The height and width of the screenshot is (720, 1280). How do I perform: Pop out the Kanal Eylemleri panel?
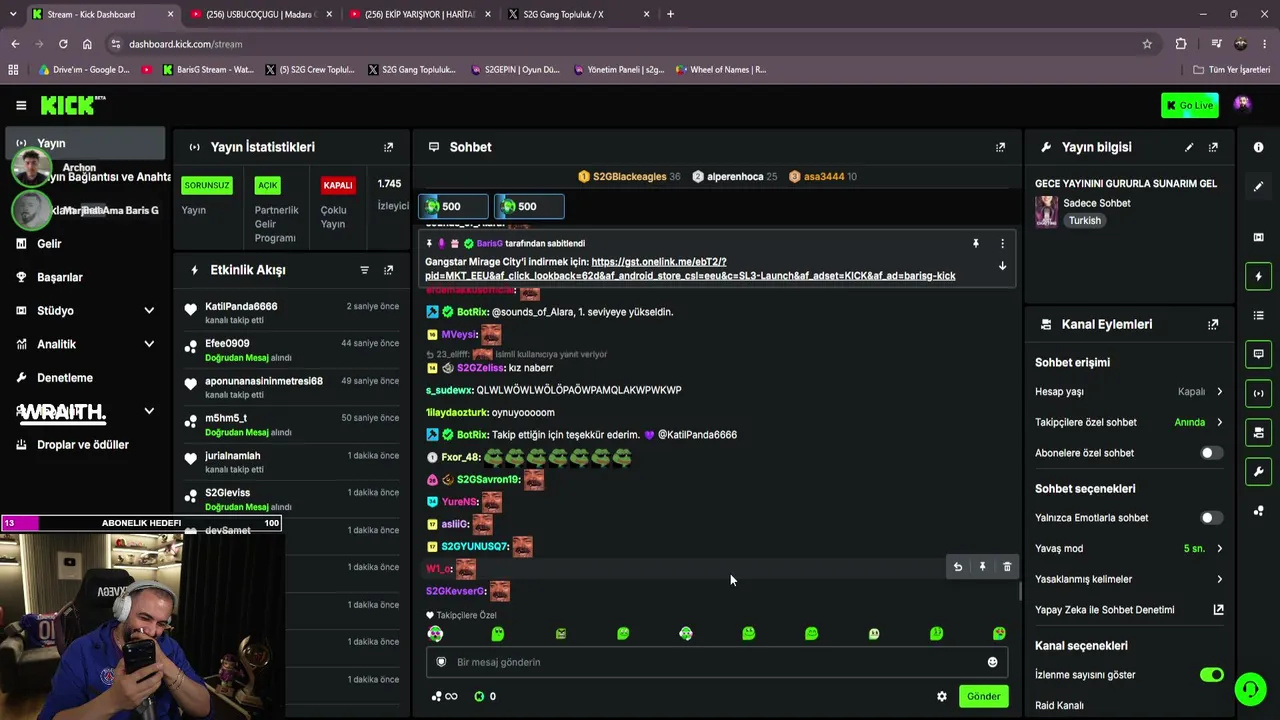1213,324
